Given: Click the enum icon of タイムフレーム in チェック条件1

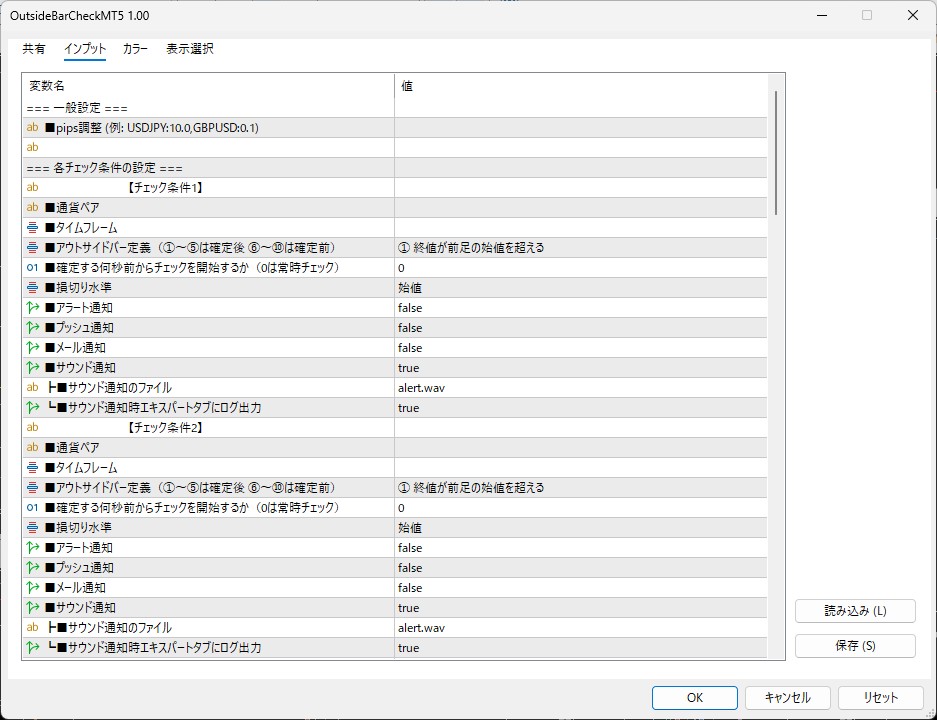Looking at the screenshot, I should (x=33, y=227).
